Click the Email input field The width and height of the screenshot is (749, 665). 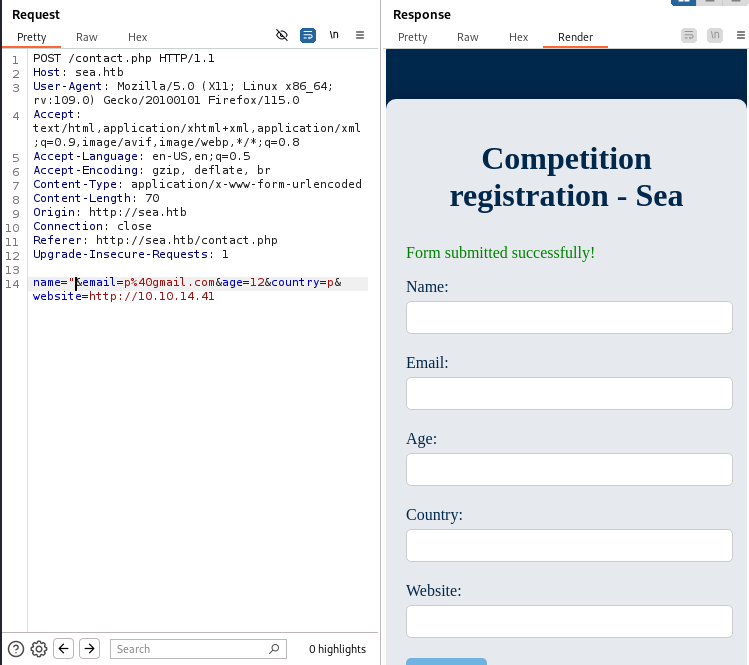coord(569,394)
